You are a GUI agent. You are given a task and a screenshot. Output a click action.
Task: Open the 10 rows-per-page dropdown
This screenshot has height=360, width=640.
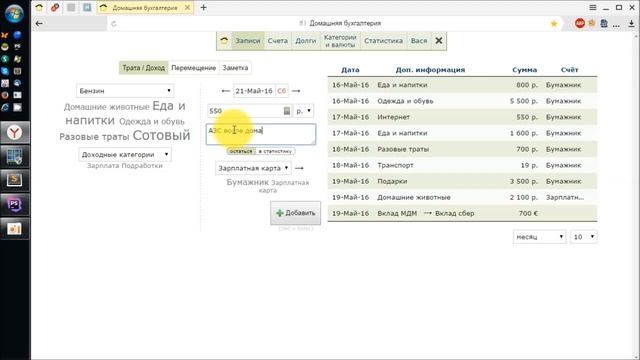(x=584, y=237)
